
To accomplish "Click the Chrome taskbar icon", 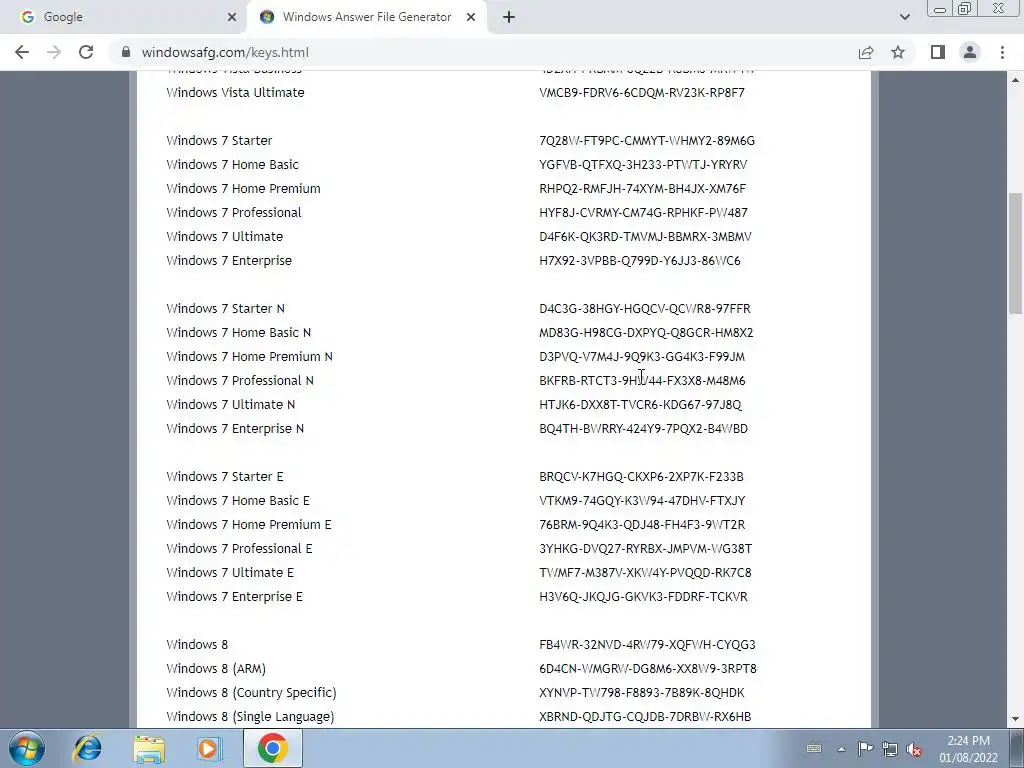I will click(x=272, y=748).
